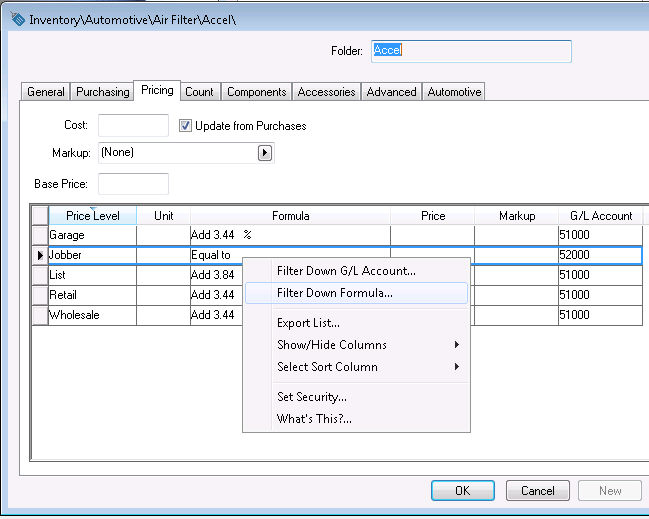
Task: Click the Cancel button
Action: pyautogui.click(x=538, y=491)
